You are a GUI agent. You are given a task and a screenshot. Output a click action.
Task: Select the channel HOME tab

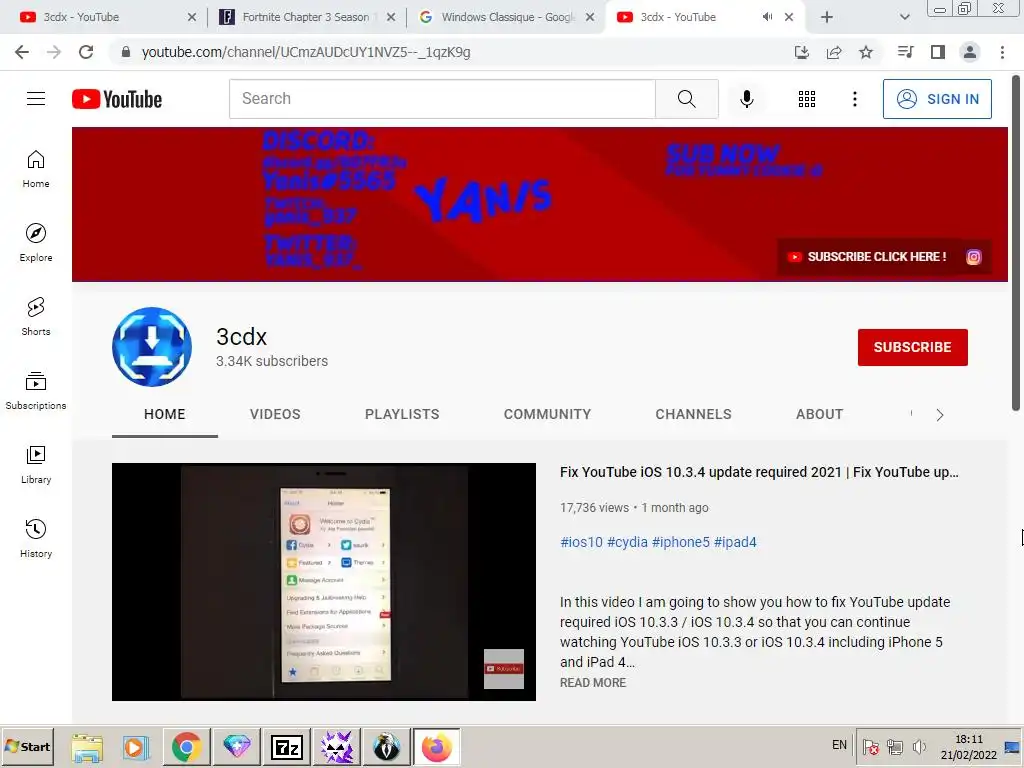pyautogui.click(x=165, y=414)
